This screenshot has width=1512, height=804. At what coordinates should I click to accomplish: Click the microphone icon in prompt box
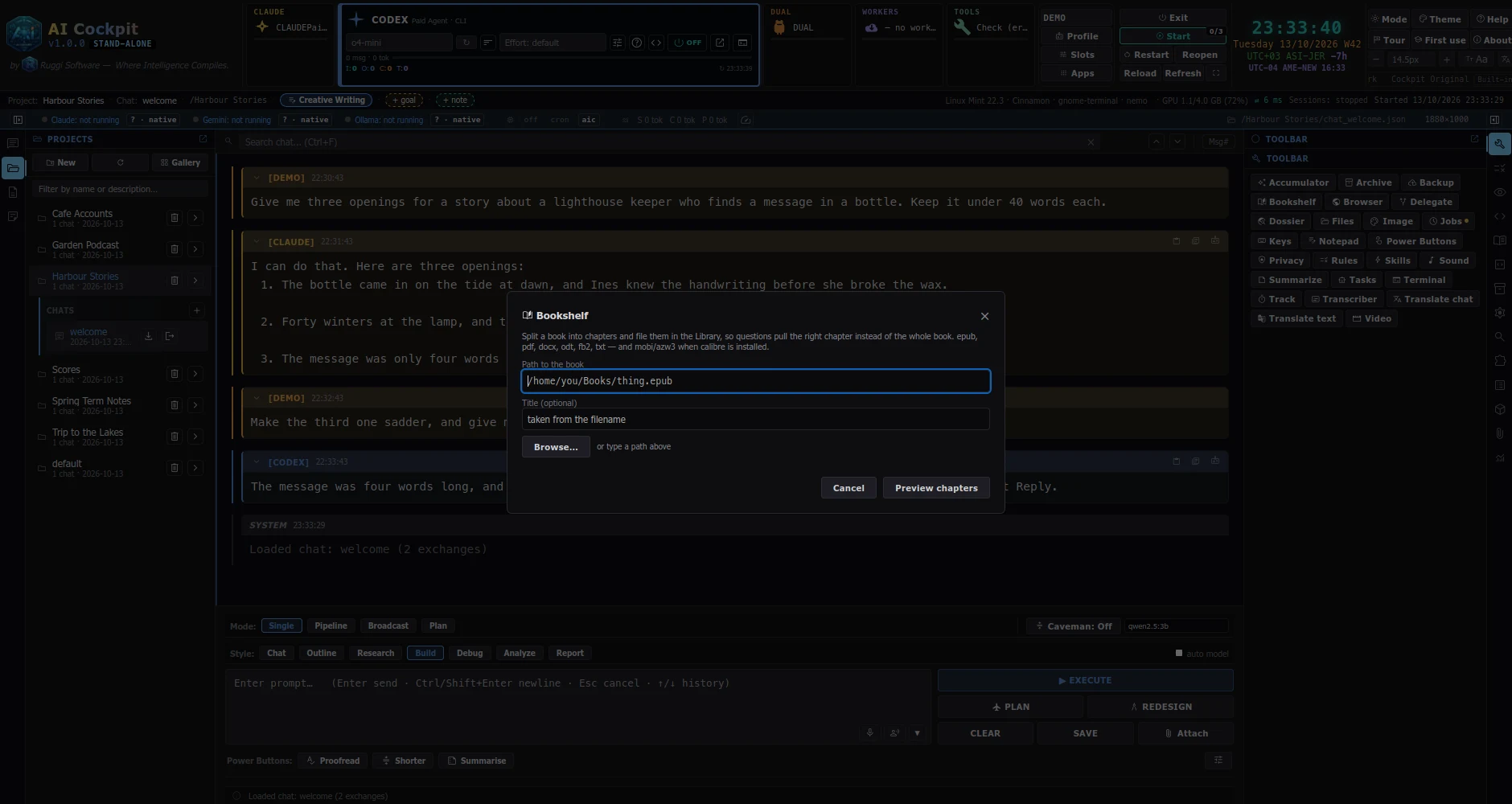tap(869, 732)
